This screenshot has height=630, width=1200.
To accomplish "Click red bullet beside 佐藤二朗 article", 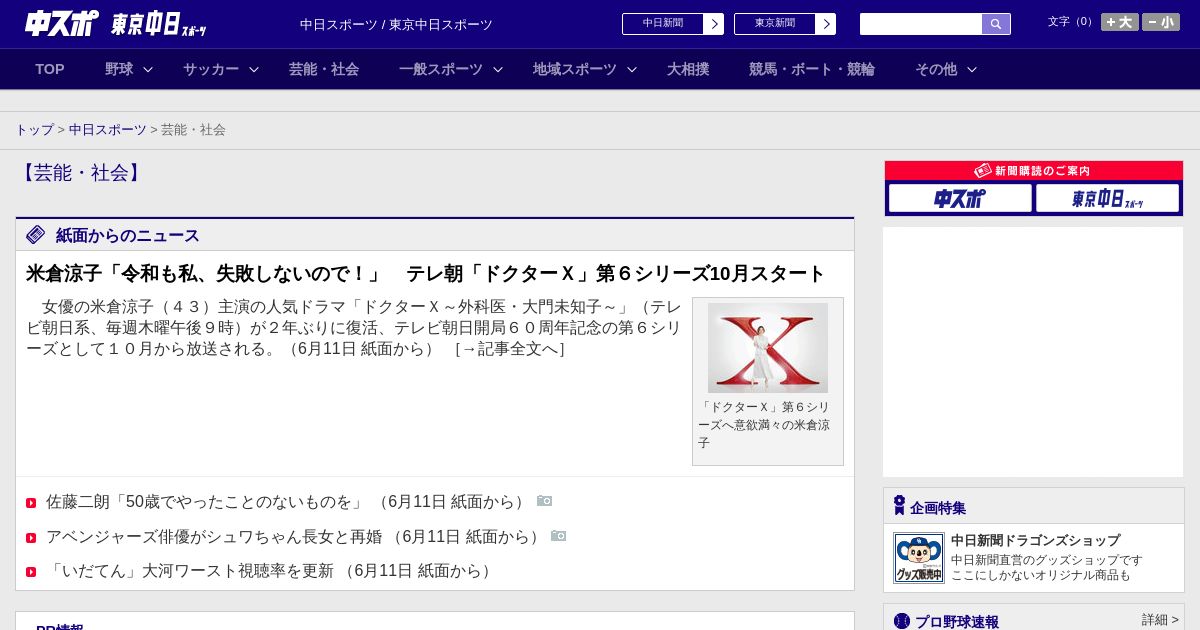I will tap(31, 503).
